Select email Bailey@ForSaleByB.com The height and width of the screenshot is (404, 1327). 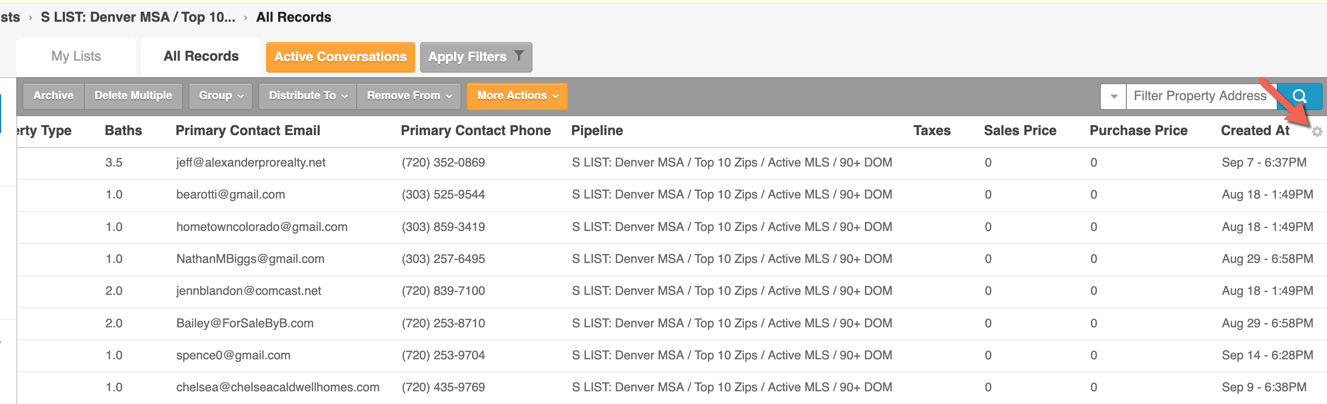point(245,323)
